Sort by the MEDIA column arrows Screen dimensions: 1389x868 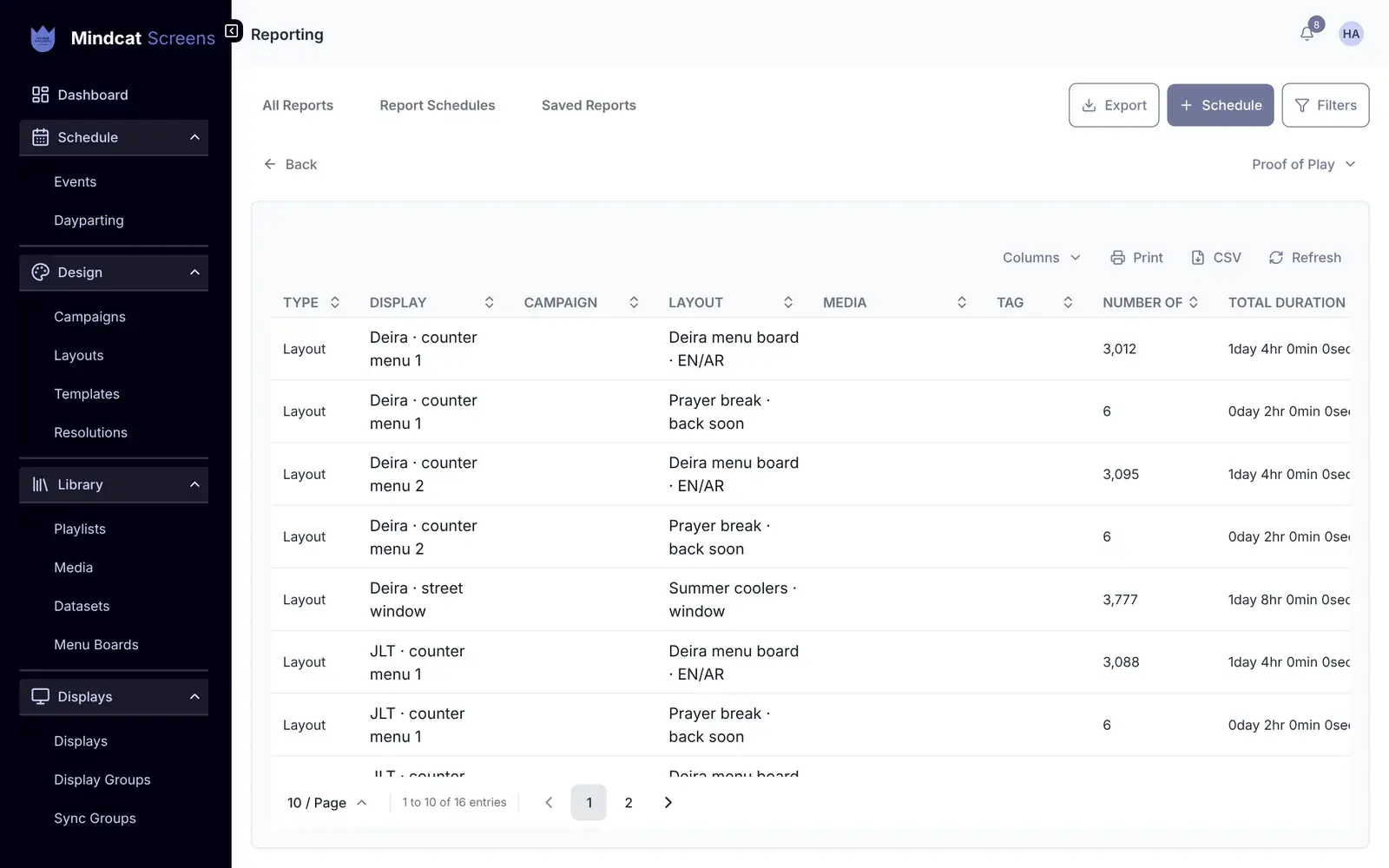click(x=962, y=302)
